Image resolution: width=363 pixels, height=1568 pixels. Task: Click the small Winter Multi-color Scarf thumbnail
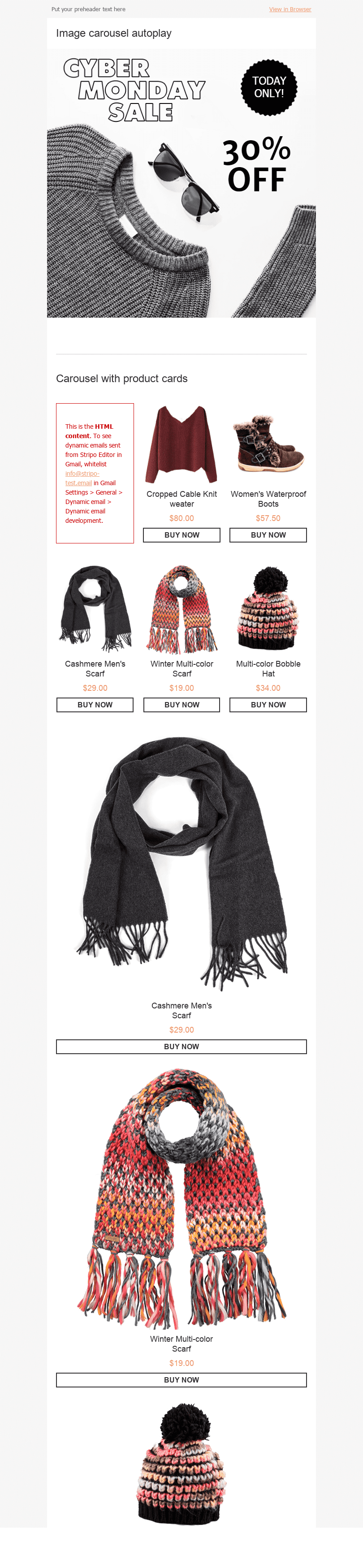click(x=181, y=609)
